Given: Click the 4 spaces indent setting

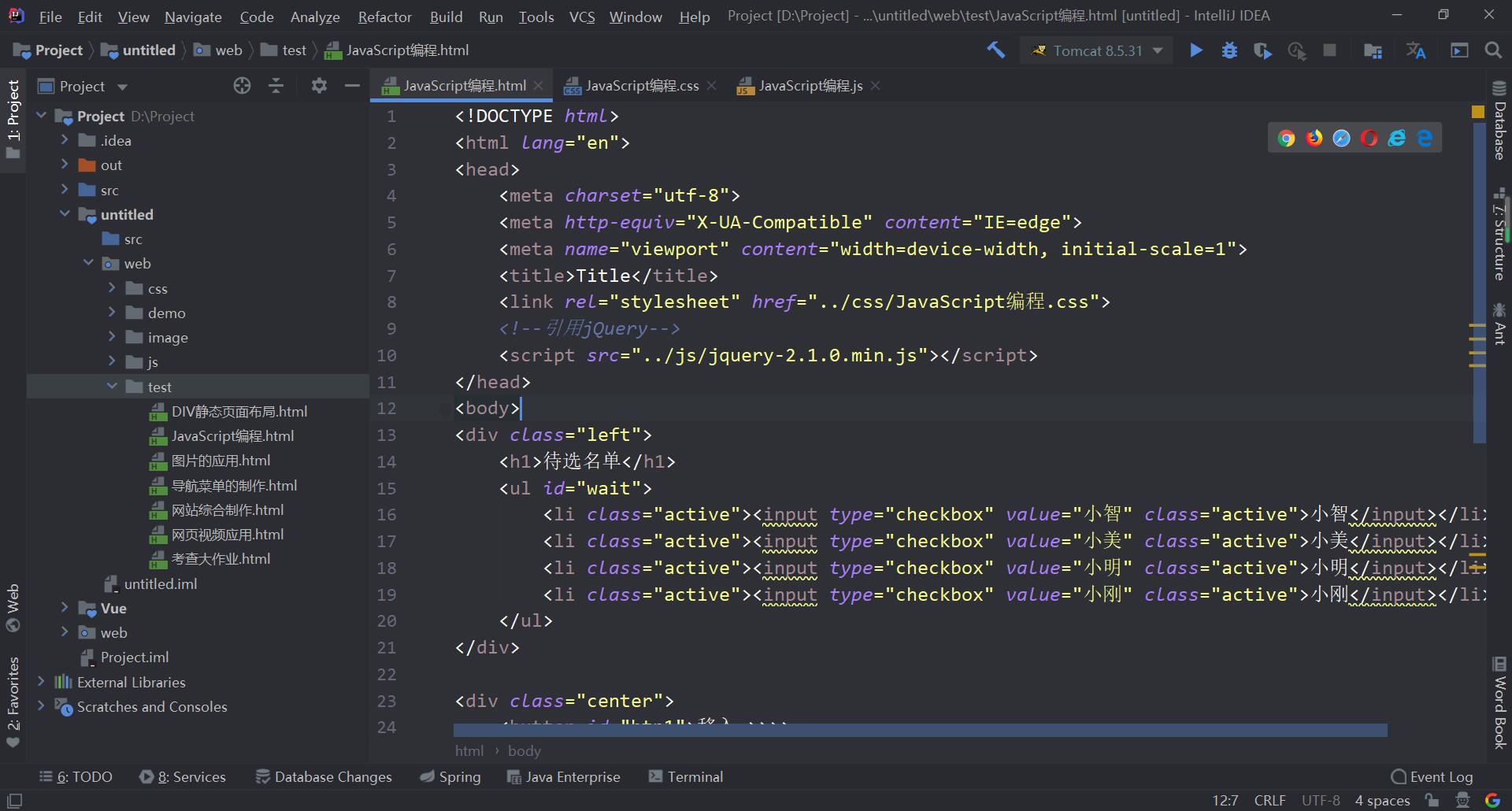Looking at the screenshot, I should [1382, 800].
